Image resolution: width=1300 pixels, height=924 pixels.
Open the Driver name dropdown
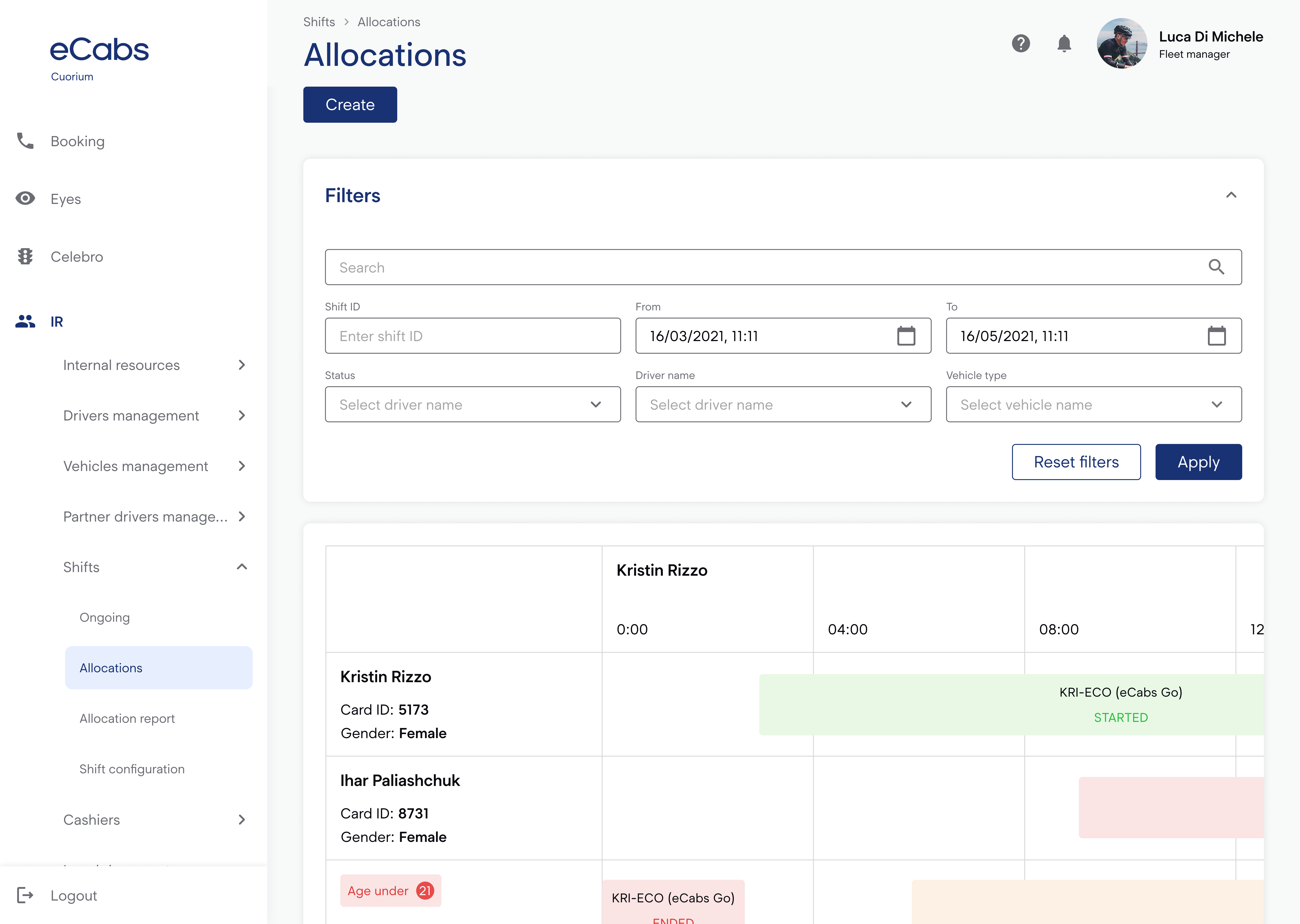coord(783,404)
